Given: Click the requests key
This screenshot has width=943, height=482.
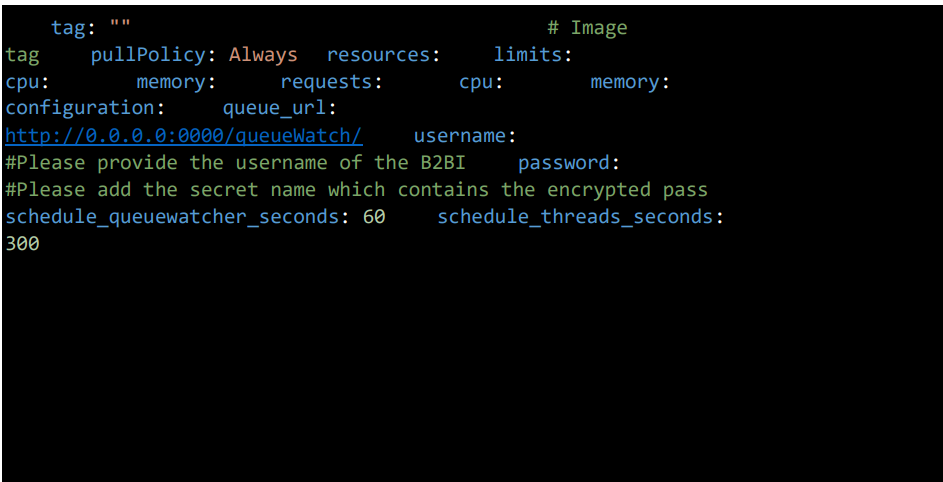Looking at the screenshot, I should (x=327, y=82).
